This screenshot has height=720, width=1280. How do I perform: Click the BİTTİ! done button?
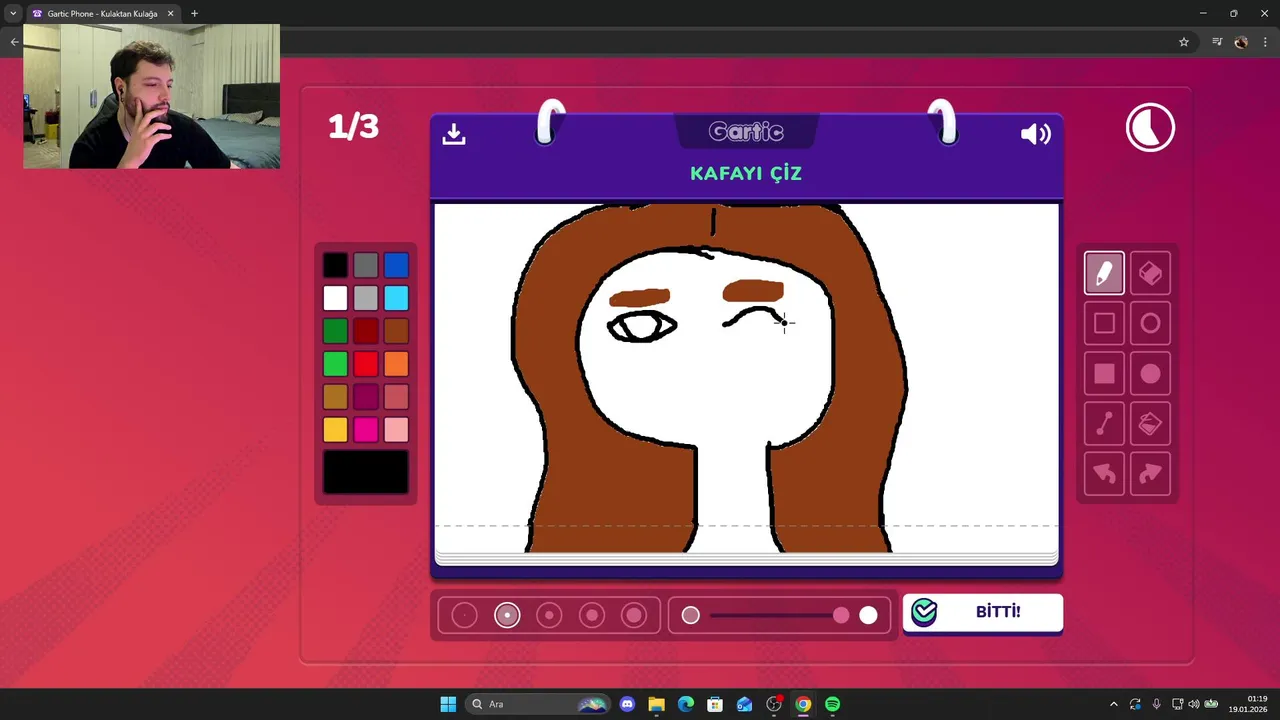coord(983,612)
